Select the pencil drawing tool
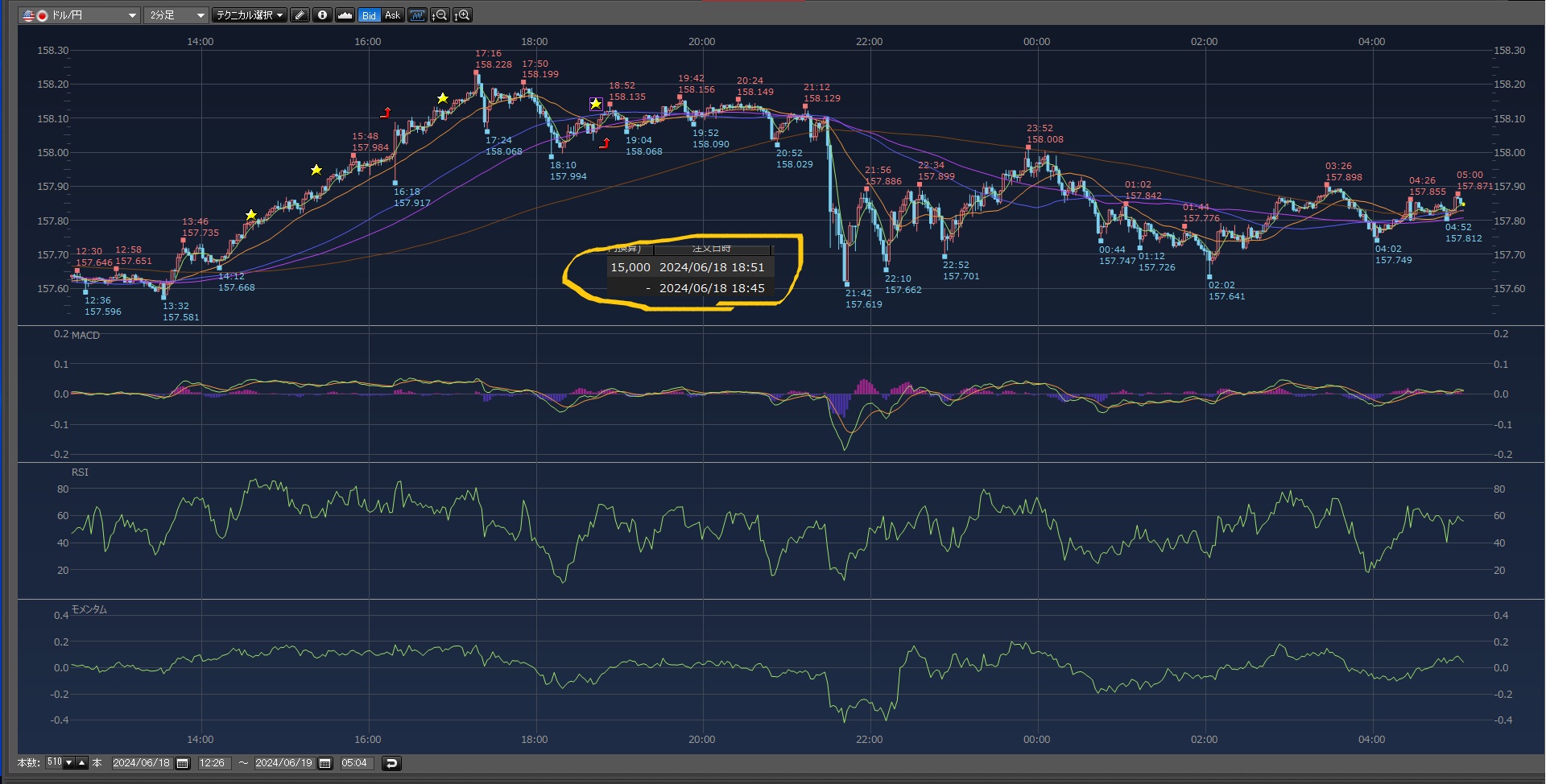 (300, 15)
